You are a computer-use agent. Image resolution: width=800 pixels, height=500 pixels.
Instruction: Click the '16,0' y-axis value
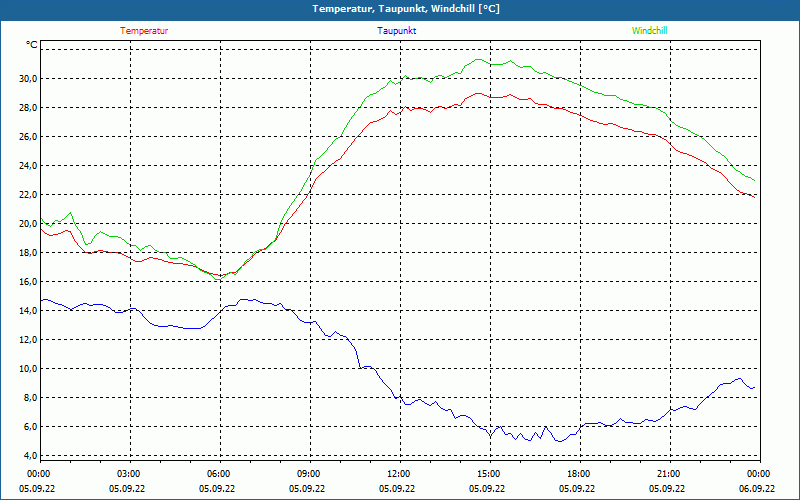tap(28, 282)
